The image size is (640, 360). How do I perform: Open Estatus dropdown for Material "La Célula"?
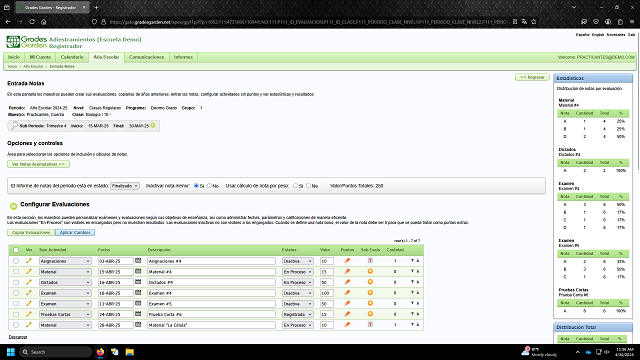[298, 325]
